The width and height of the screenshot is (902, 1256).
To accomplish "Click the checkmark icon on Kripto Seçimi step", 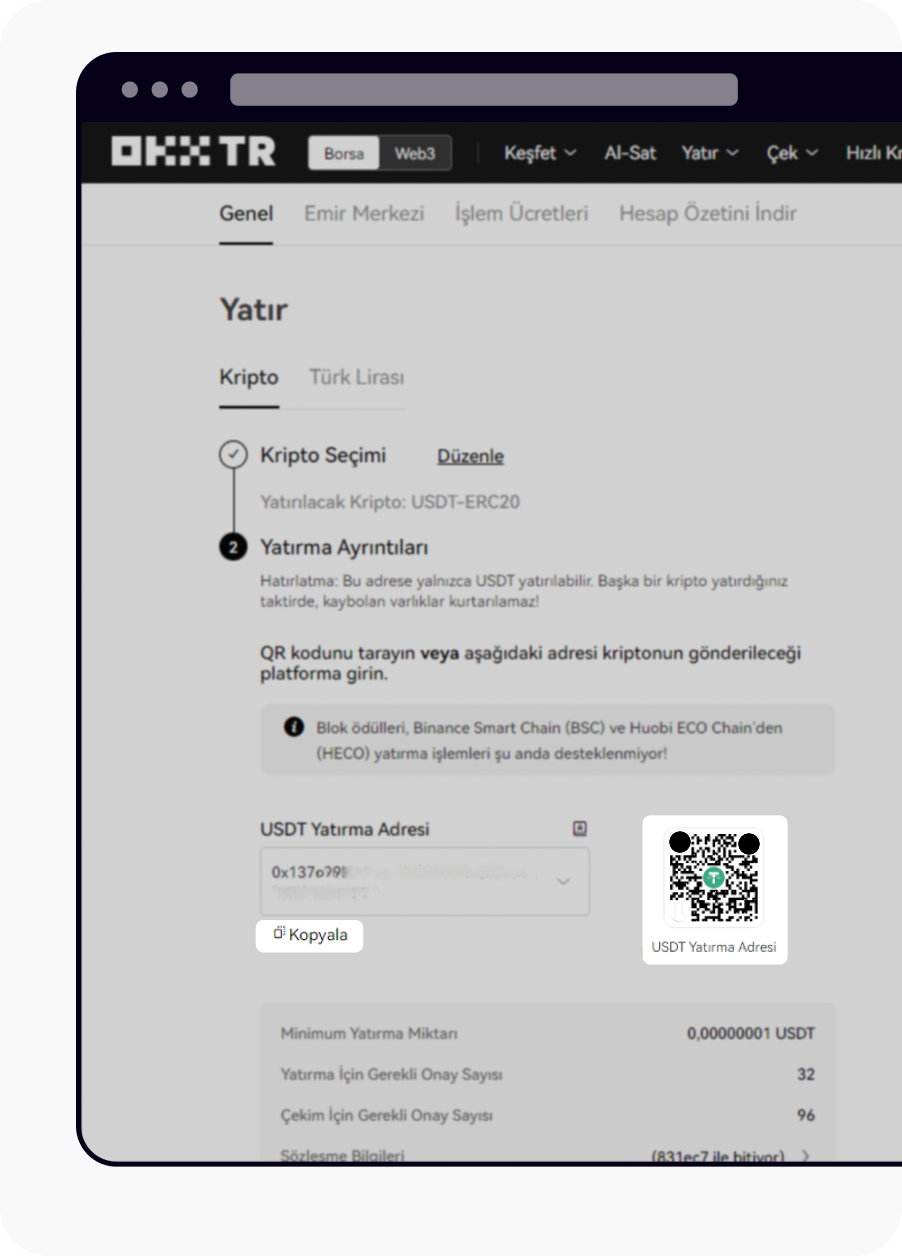I will (x=232, y=454).
